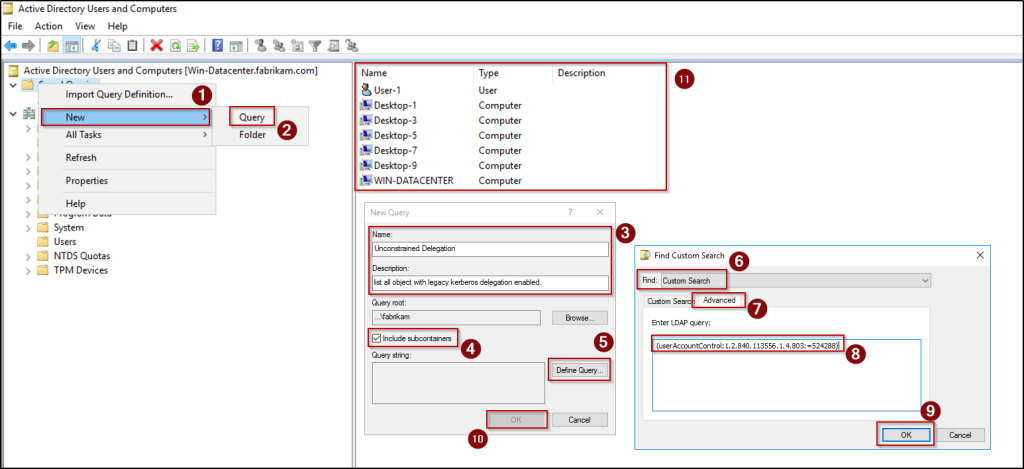Click the Up one level folder icon

click(52, 45)
